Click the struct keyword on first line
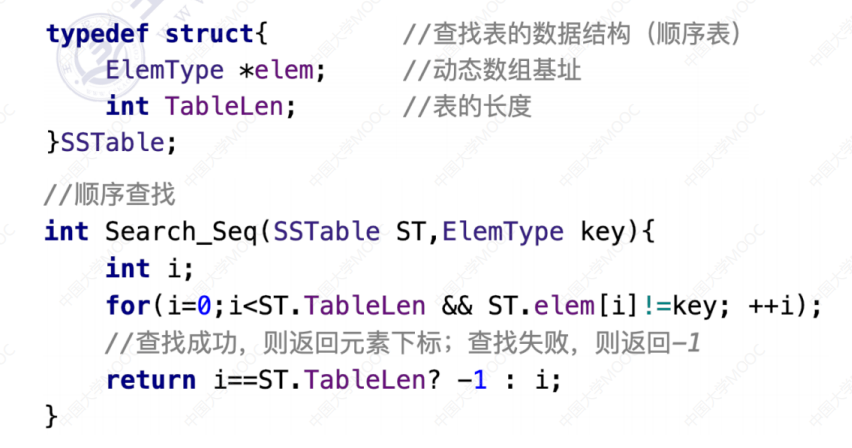 [x=209, y=34]
